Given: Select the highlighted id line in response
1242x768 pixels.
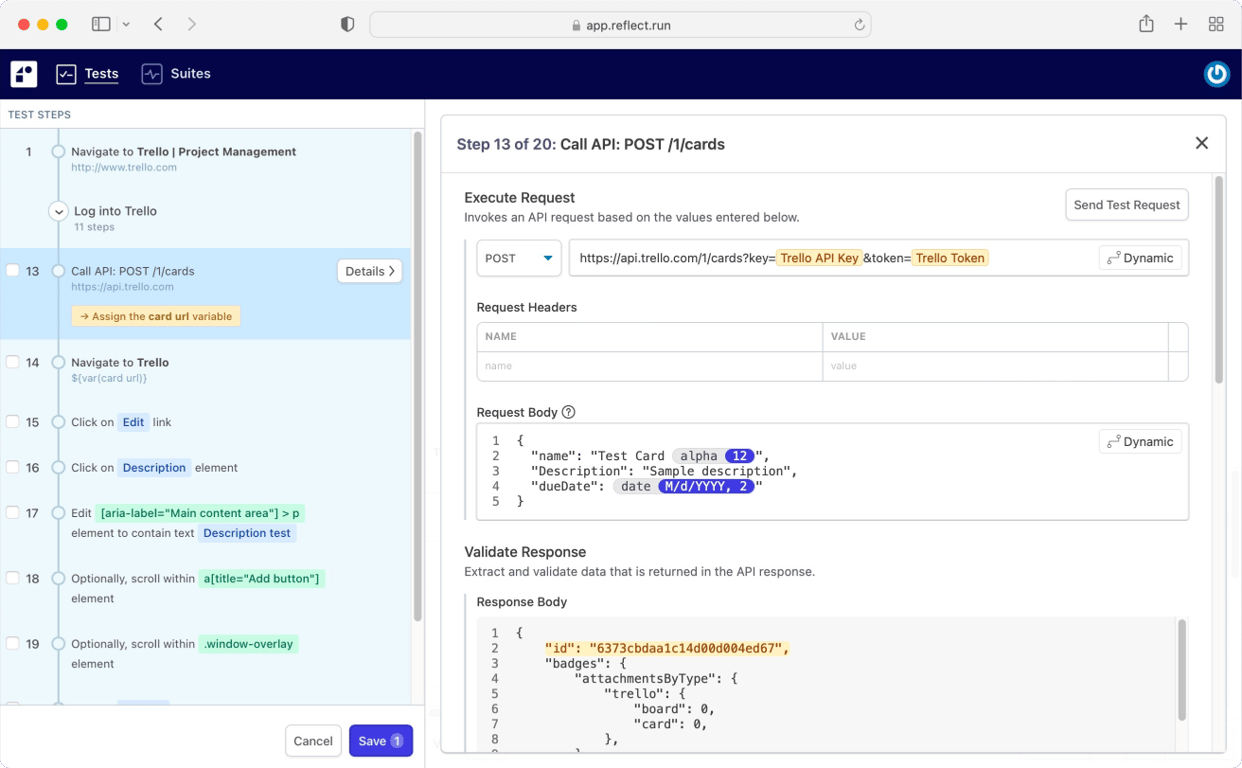Looking at the screenshot, I should coord(667,648).
